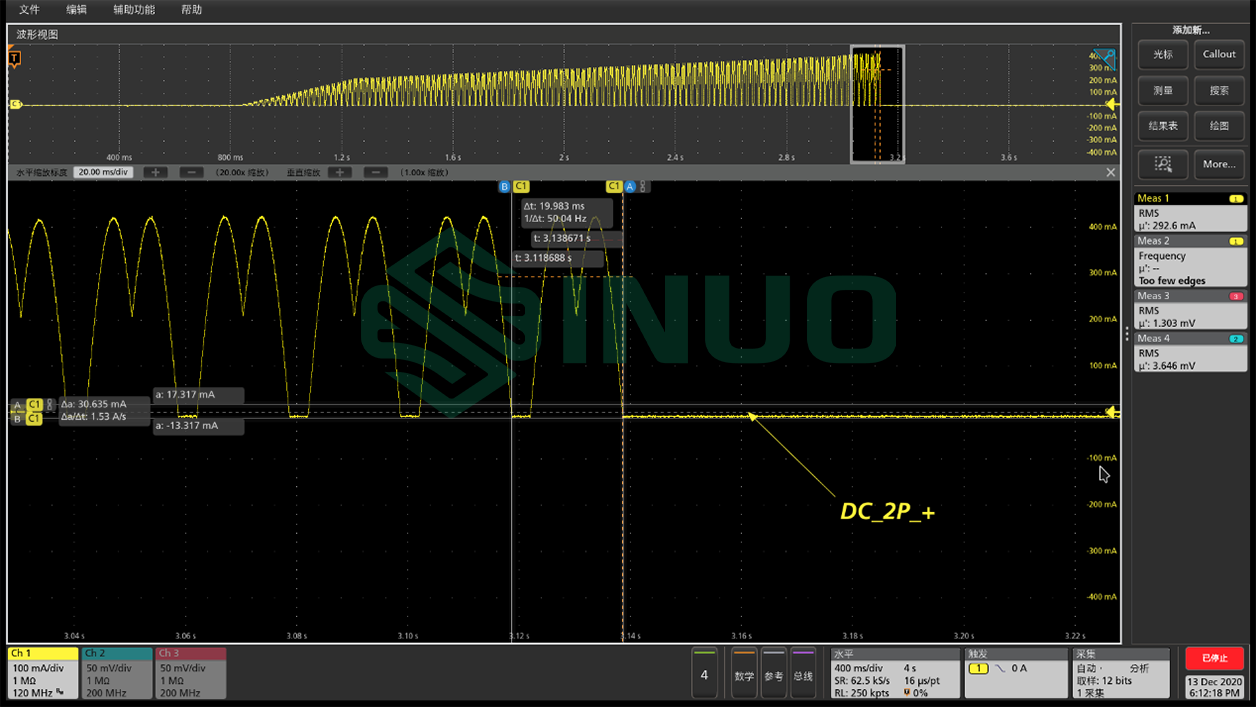The image size is (1257, 707).
Task: Open the 帮助 menu
Action: [190, 10]
